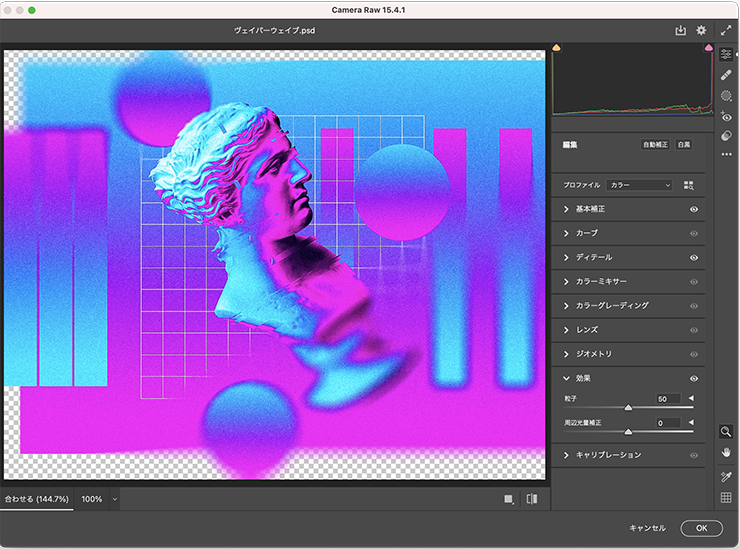Click the 周辺光量補正 slider handle
The height and width of the screenshot is (549, 740).
click(628, 431)
